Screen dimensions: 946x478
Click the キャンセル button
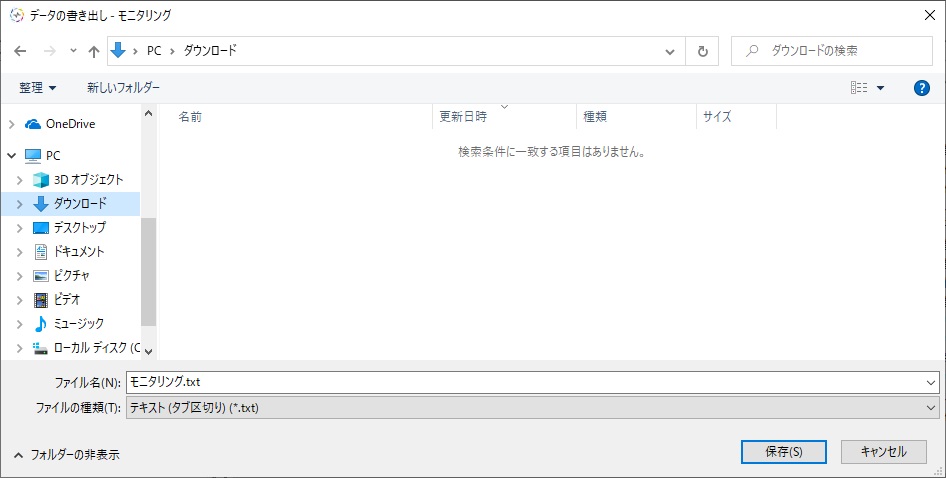point(883,451)
